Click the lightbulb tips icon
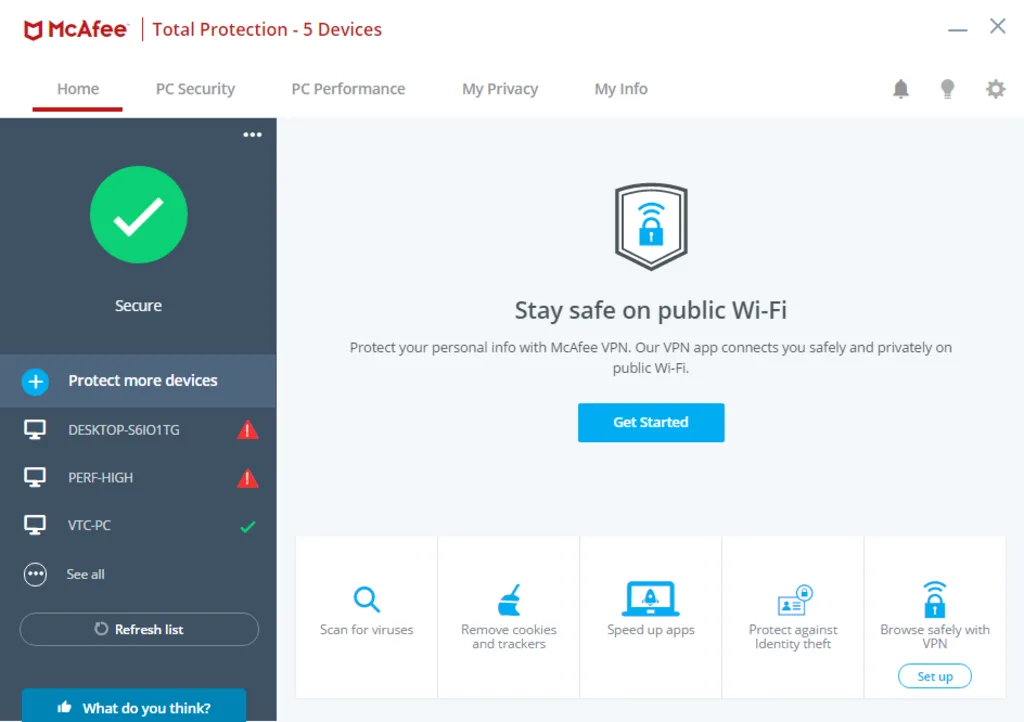 948,89
